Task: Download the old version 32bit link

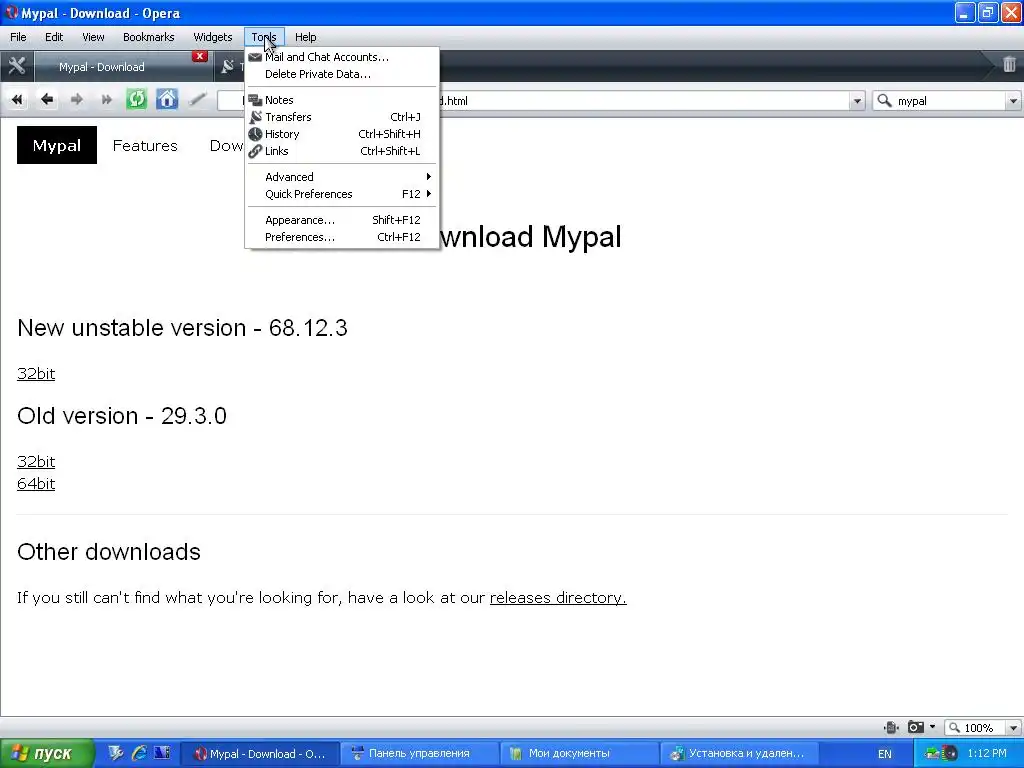Action: (36, 462)
